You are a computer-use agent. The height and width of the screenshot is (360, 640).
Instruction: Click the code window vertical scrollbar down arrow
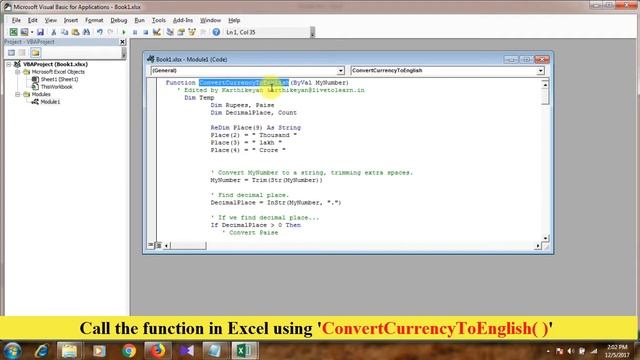(545, 238)
